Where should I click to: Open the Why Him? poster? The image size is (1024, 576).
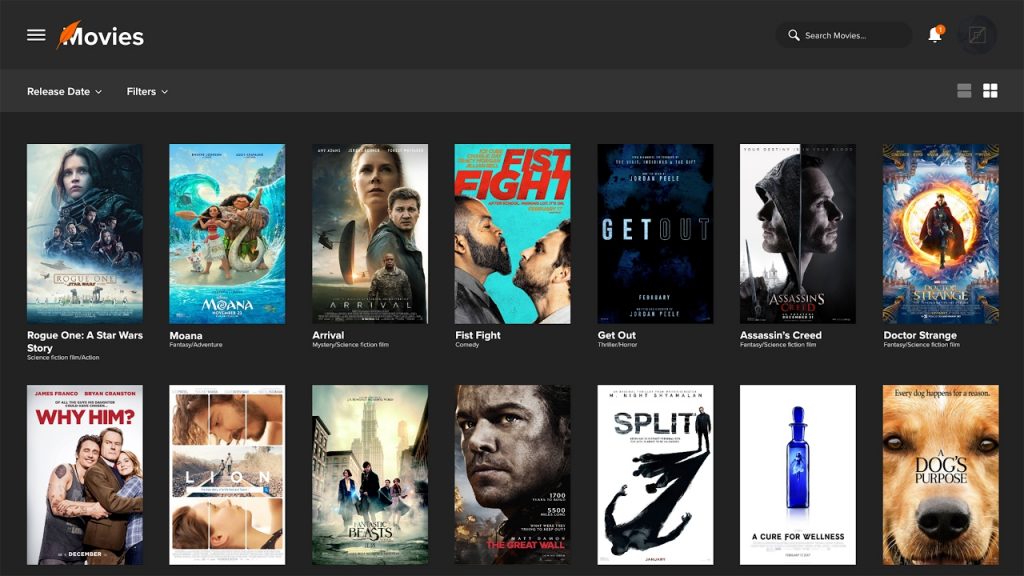click(85, 475)
